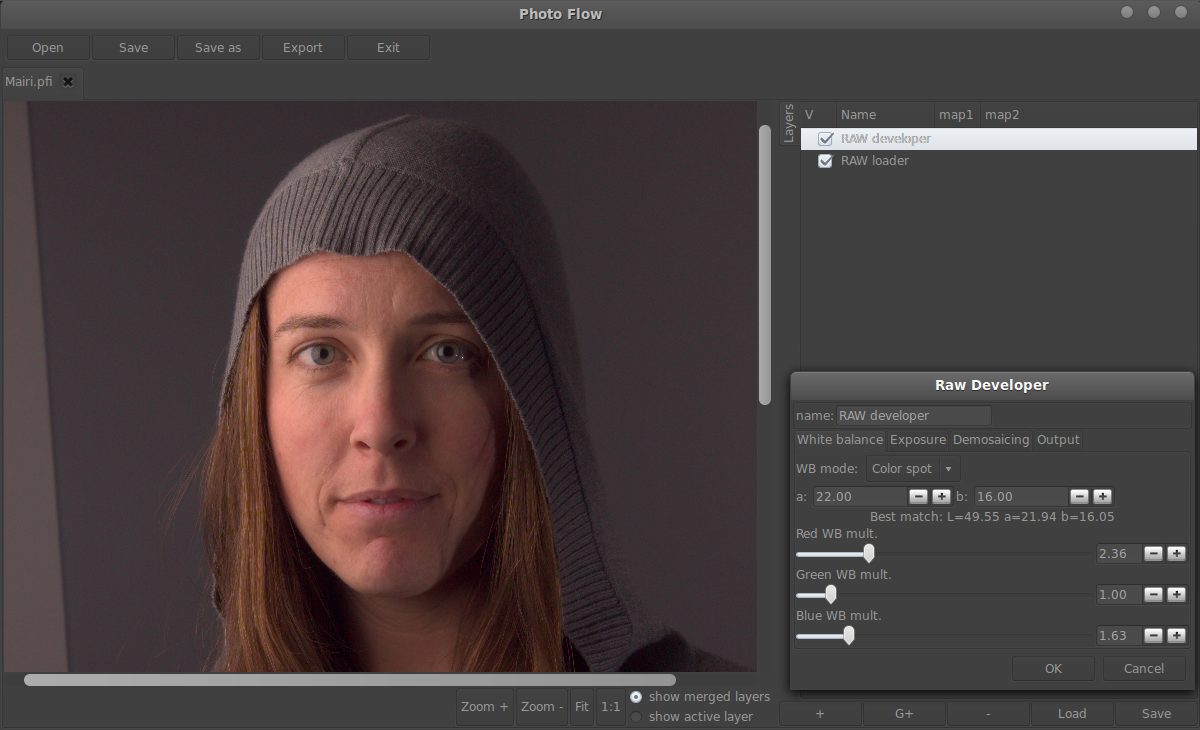Click the Export button in toolbar
Screen dimensions: 1200x730
pos(302,47)
